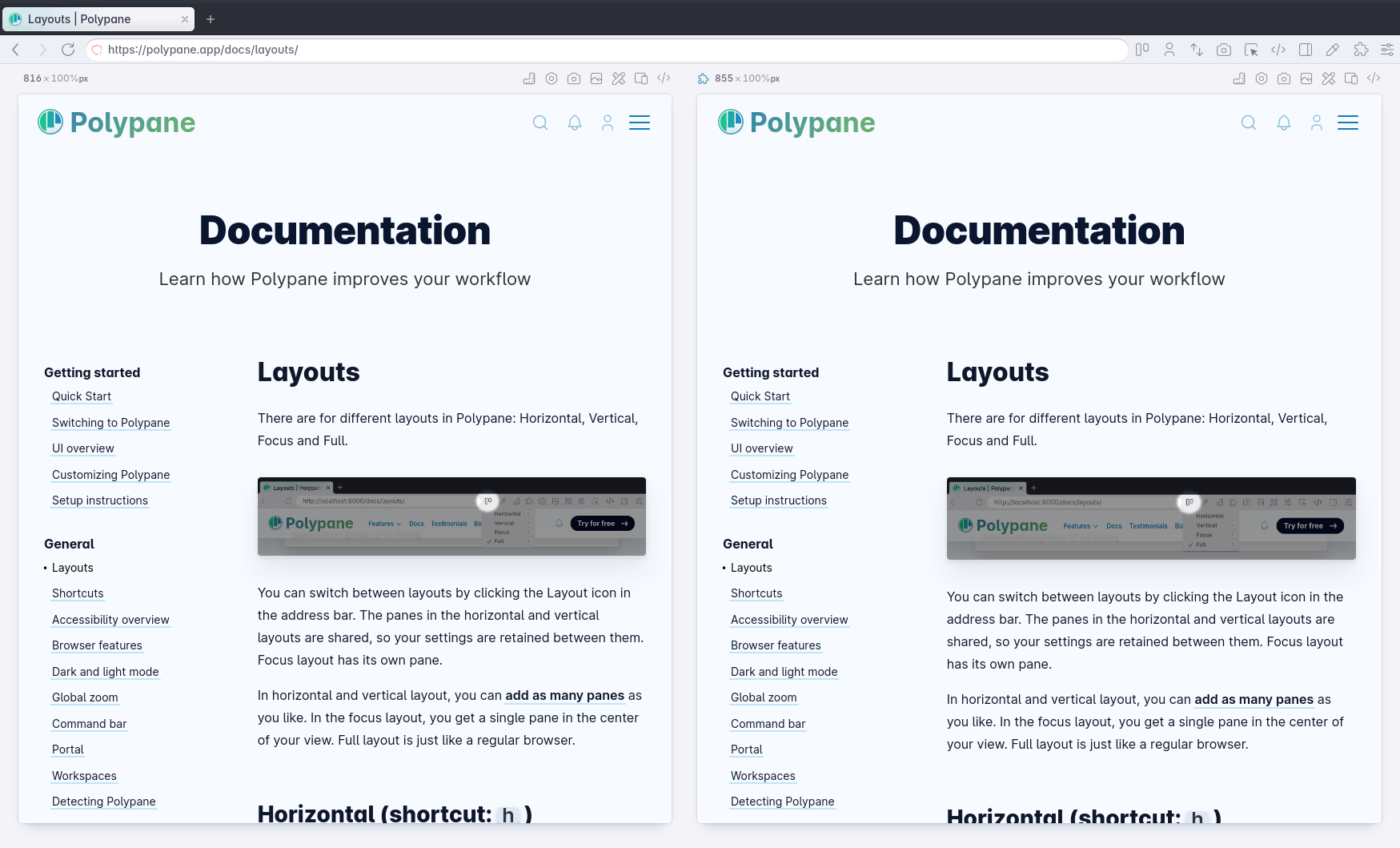This screenshot has height=848, width=1400.
Task: Focus the URL address bar
Action: click(607, 50)
